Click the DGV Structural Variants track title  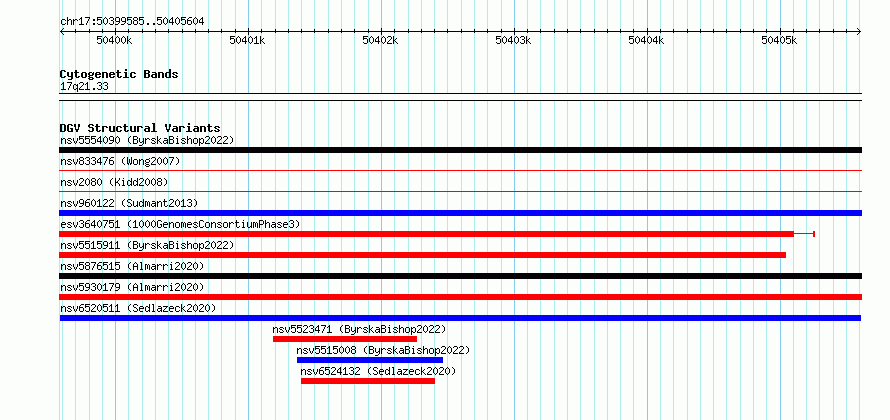point(140,128)
